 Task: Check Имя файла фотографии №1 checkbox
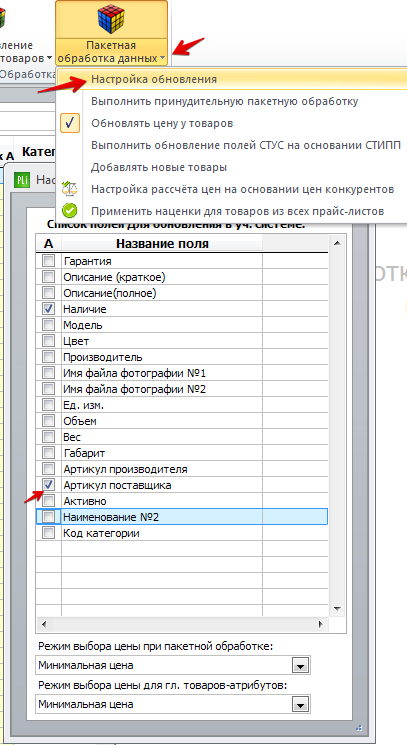(48, 373)
